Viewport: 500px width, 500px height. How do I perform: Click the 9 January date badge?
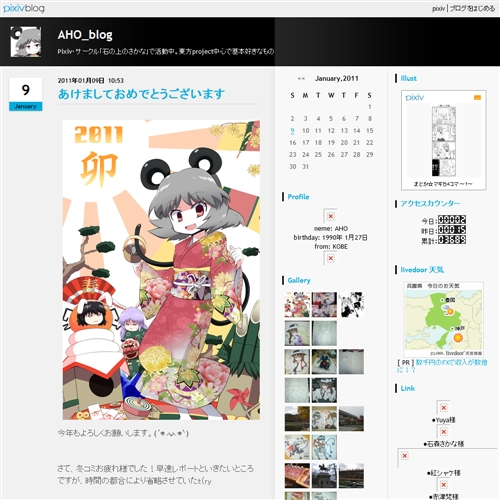(26, 94)
